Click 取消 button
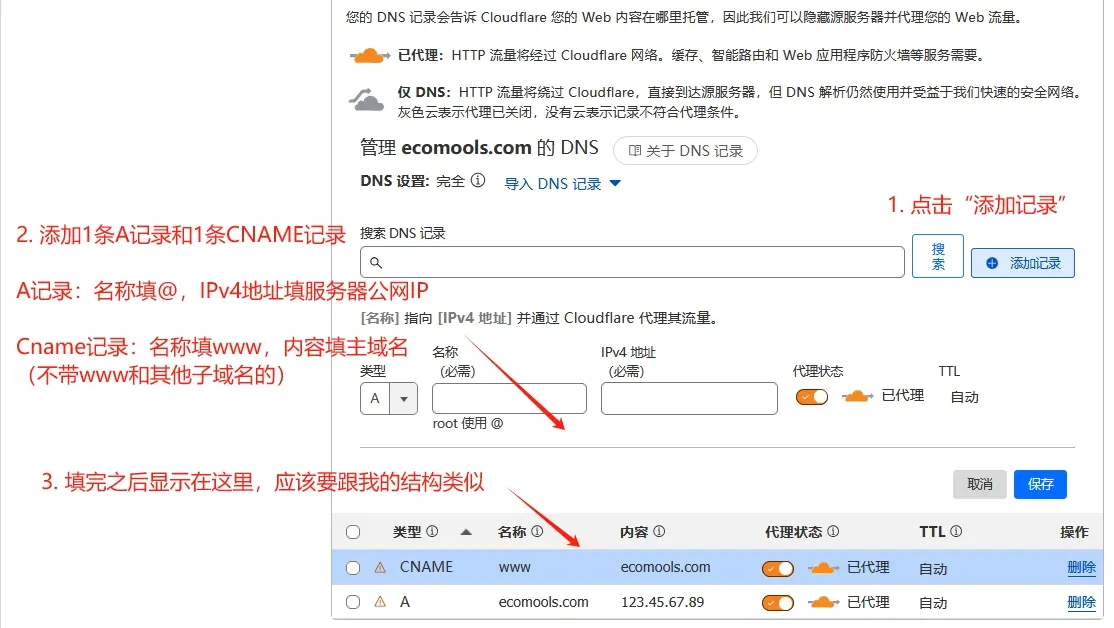 click(x=980, y=484)
